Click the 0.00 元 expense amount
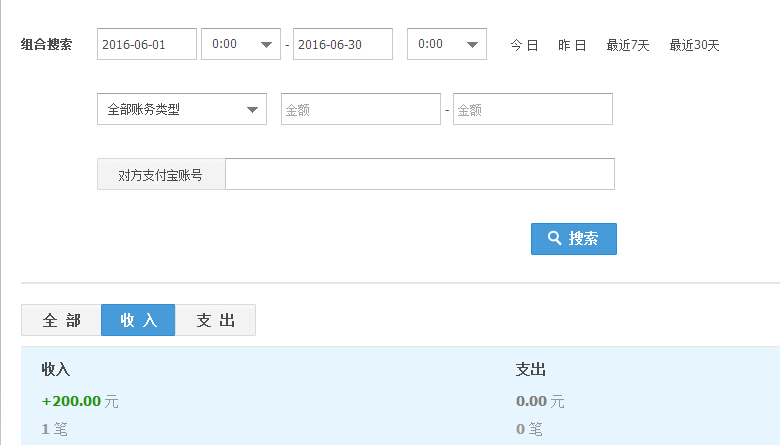This screenshot has height=445, width=780. pos(540,401)
